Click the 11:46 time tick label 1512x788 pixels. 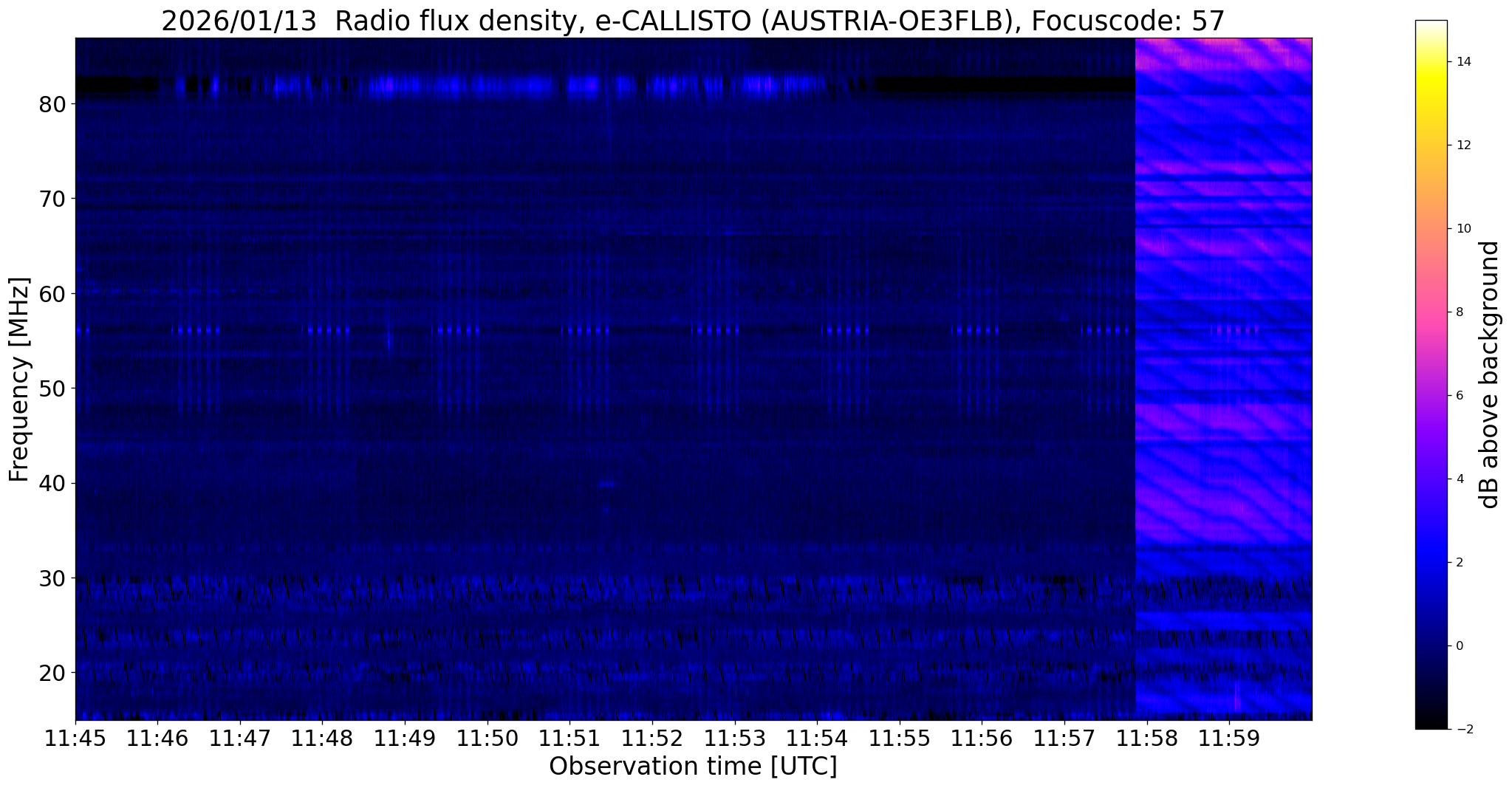pyautogui.click(x=157, y=739)
